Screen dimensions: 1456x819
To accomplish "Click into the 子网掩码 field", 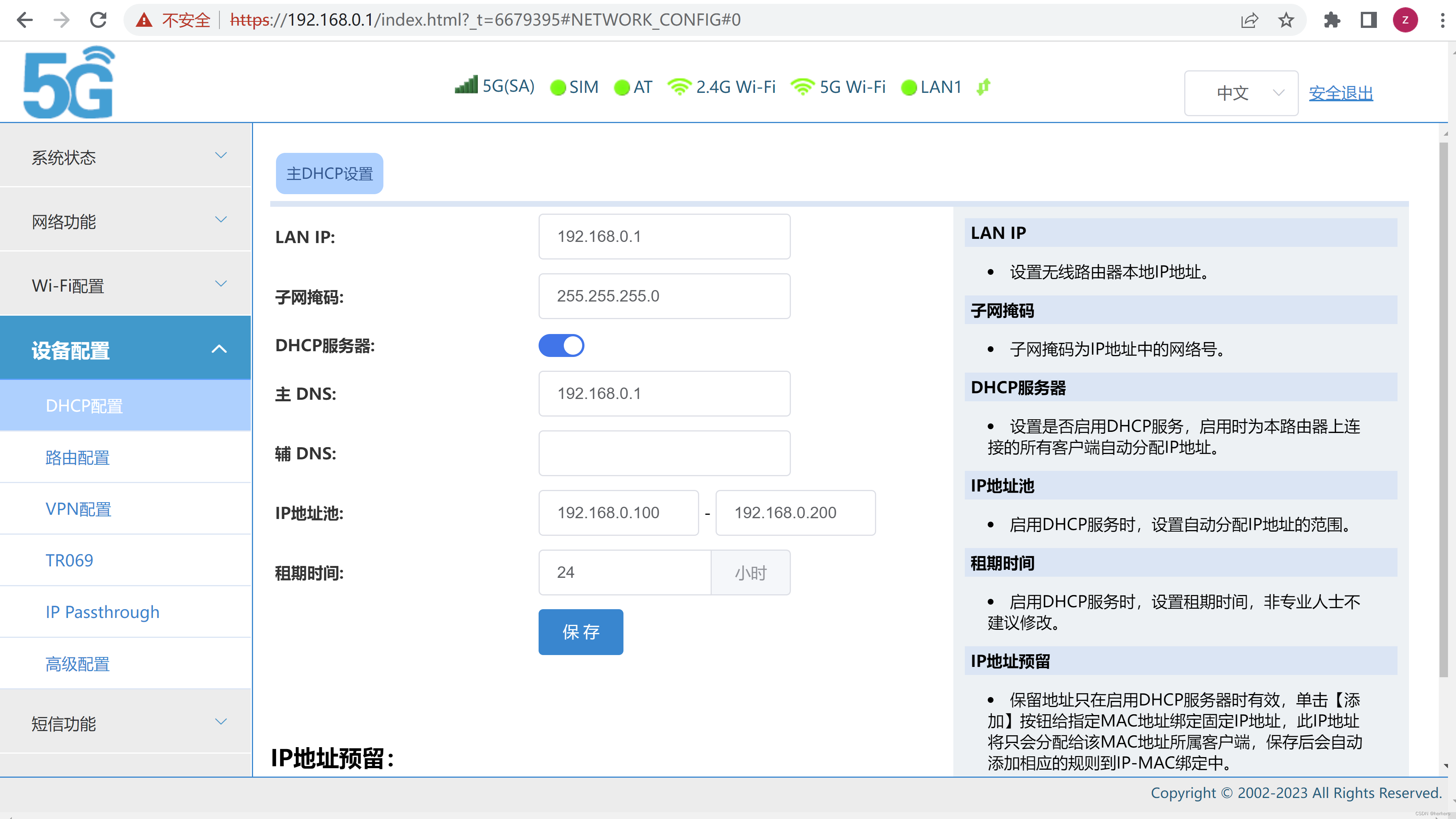I will coord(664,296).
